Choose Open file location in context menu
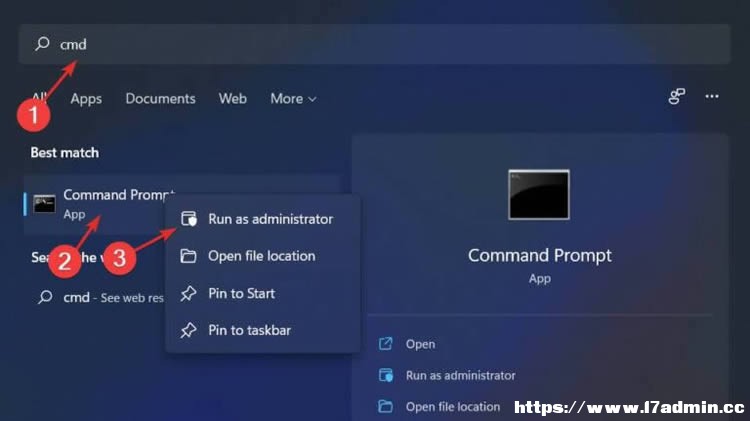Screen dimensions: 750x421 pyautogui.click(x=263, y=256)
